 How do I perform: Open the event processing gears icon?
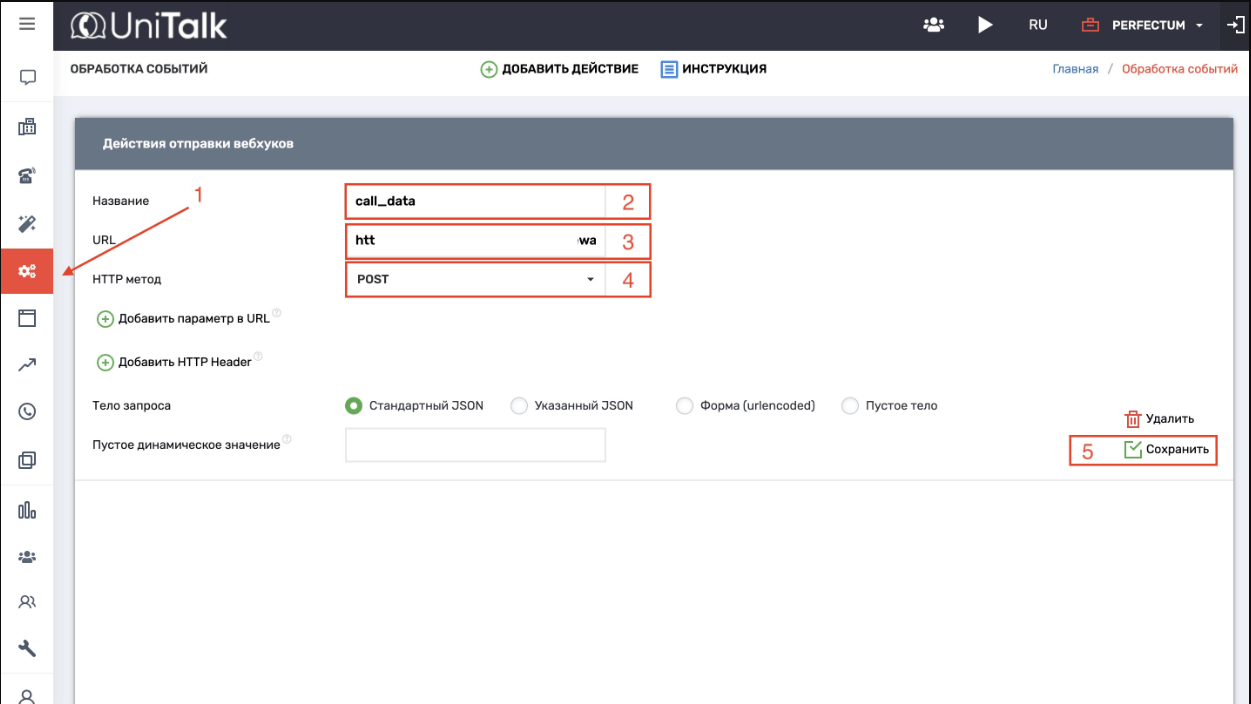(x=27, y=271)
